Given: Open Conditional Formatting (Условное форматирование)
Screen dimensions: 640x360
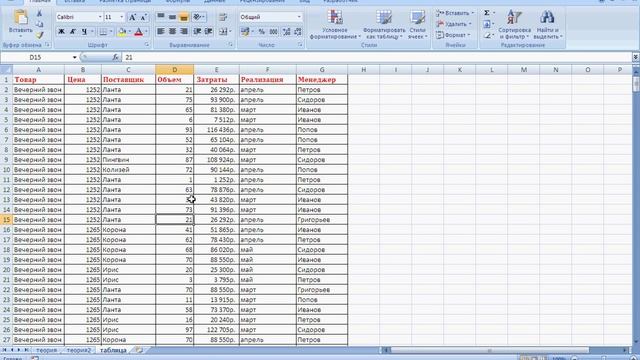Looking at the screenshot, I should [x=335, y=24].
